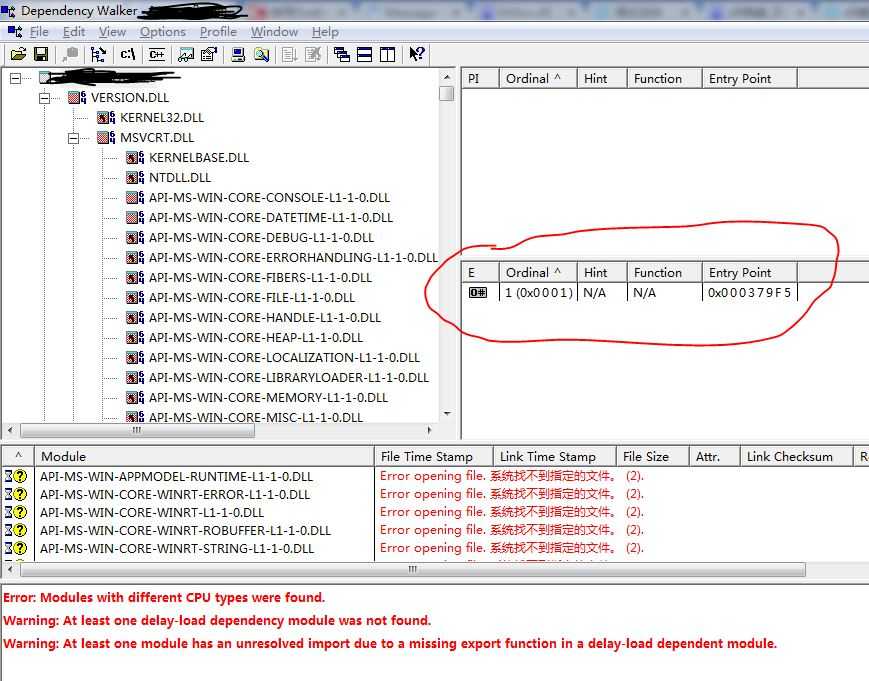The height and width of the screenshot is (681, 869).
Task: Sort module list by File Size column
Action: 653,457
